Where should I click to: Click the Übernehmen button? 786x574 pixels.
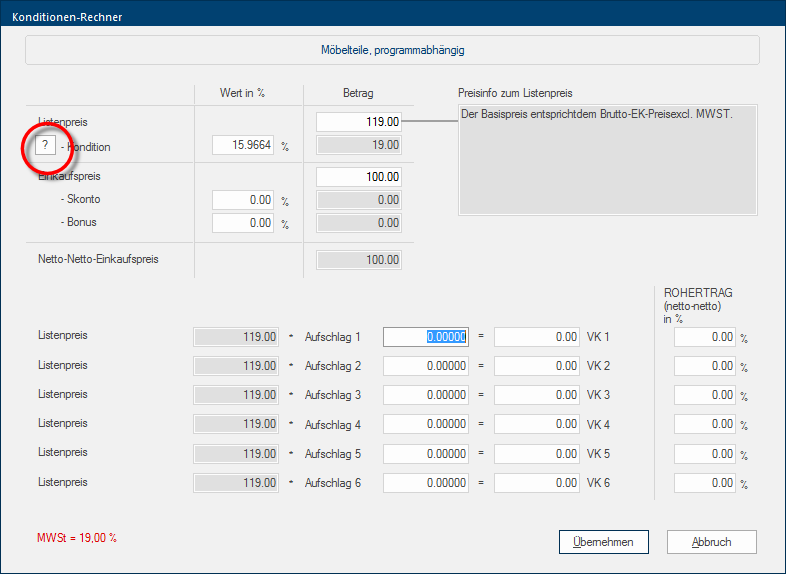[x=603, y=542]
